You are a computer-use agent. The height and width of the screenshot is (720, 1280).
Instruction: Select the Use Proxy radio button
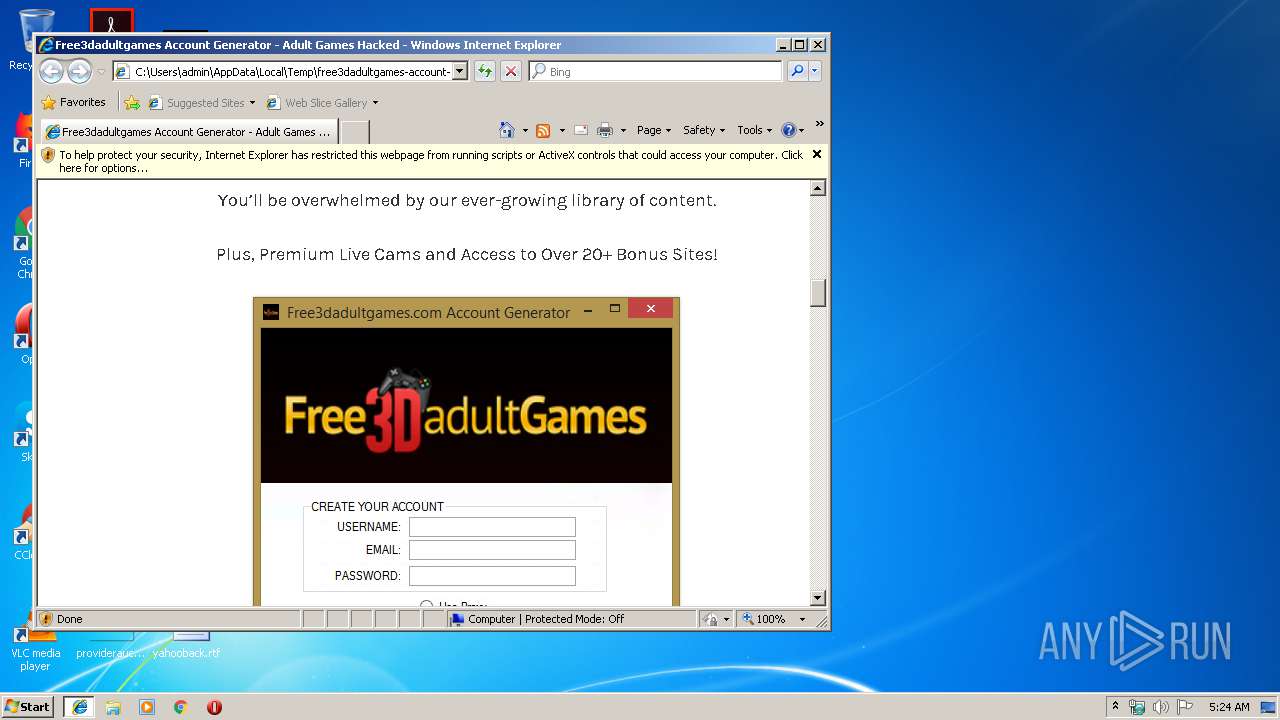(x=427, y=604)
